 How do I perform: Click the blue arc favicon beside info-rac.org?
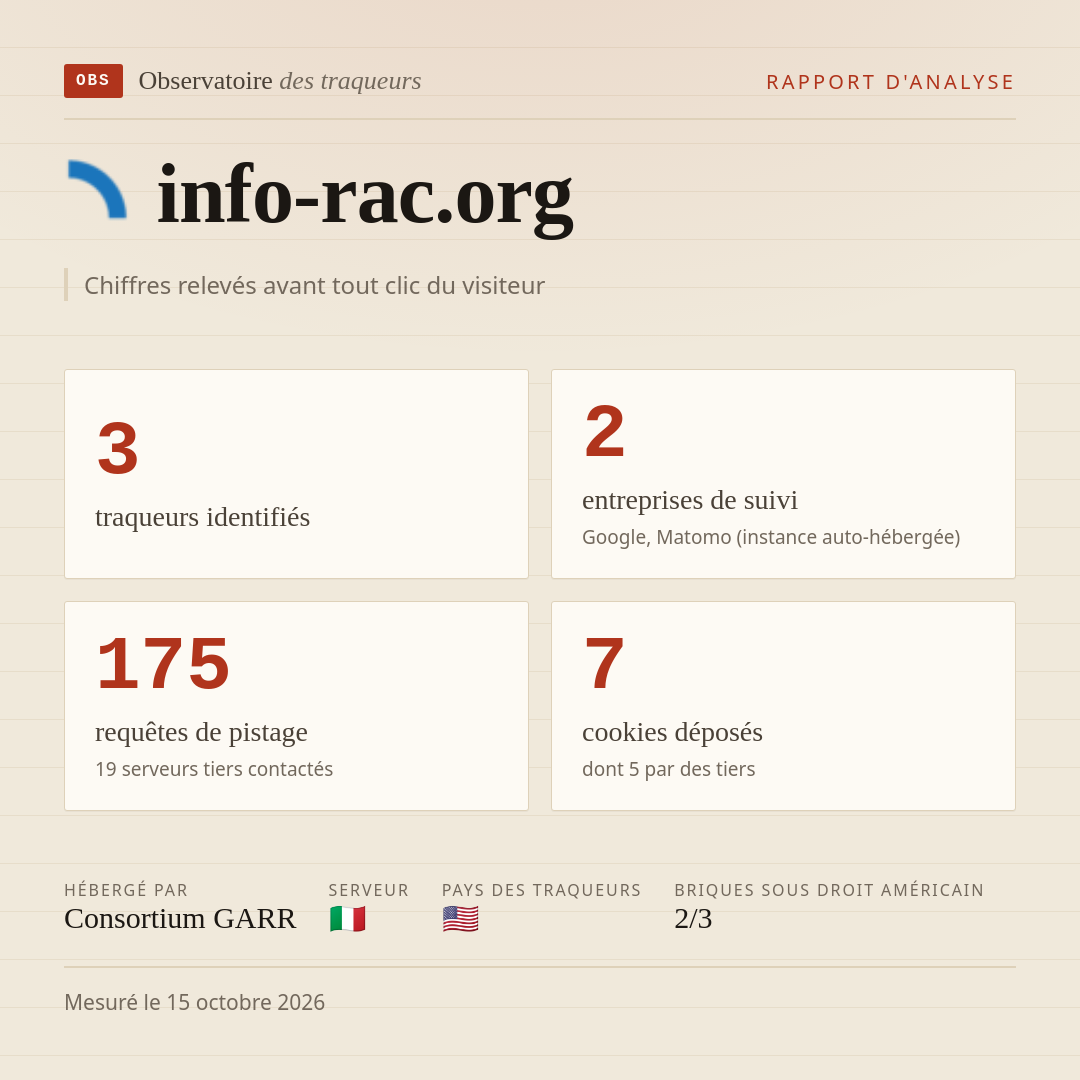point(97,189)
